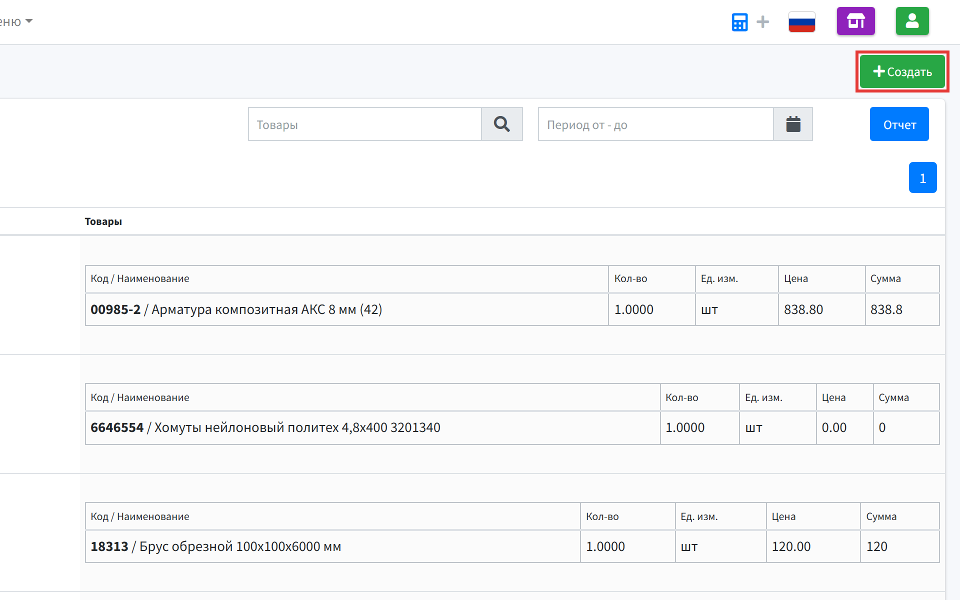The width and height of the screenshot is (960, 600).
Task: Focus the Товары search field
Action: coord(365,124)
